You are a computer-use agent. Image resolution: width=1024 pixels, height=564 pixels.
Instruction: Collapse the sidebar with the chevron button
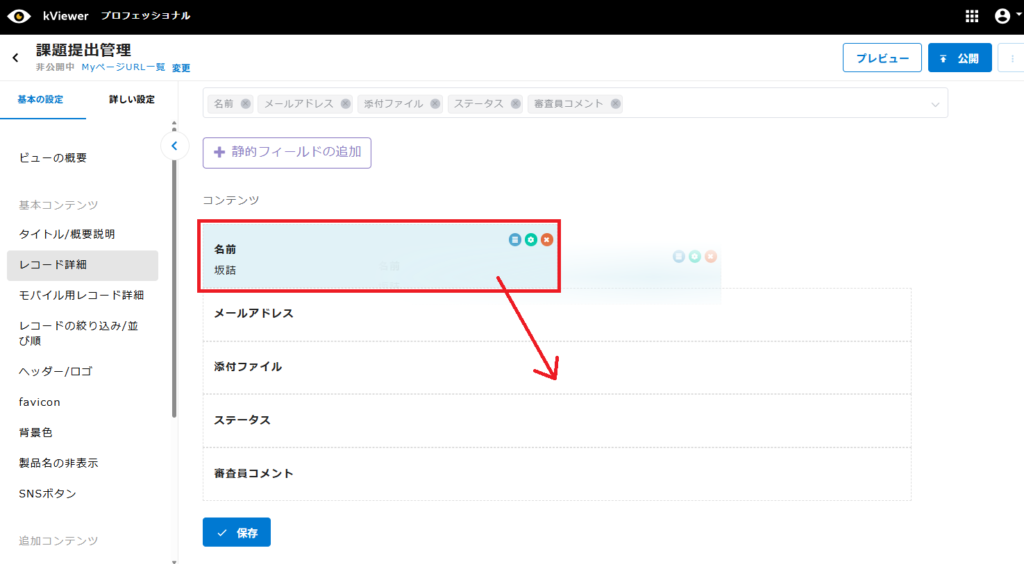pyautogui.click(x=174, y=146)
